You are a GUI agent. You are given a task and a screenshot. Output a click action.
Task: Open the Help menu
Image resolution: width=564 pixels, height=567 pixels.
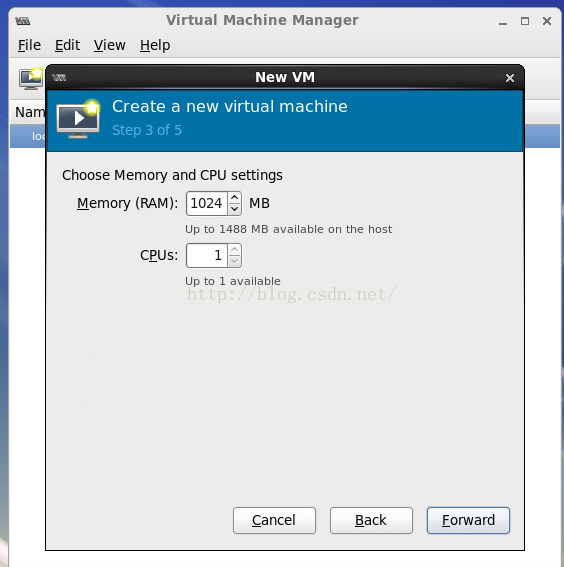pyautogui.click(x=155, y=45)
